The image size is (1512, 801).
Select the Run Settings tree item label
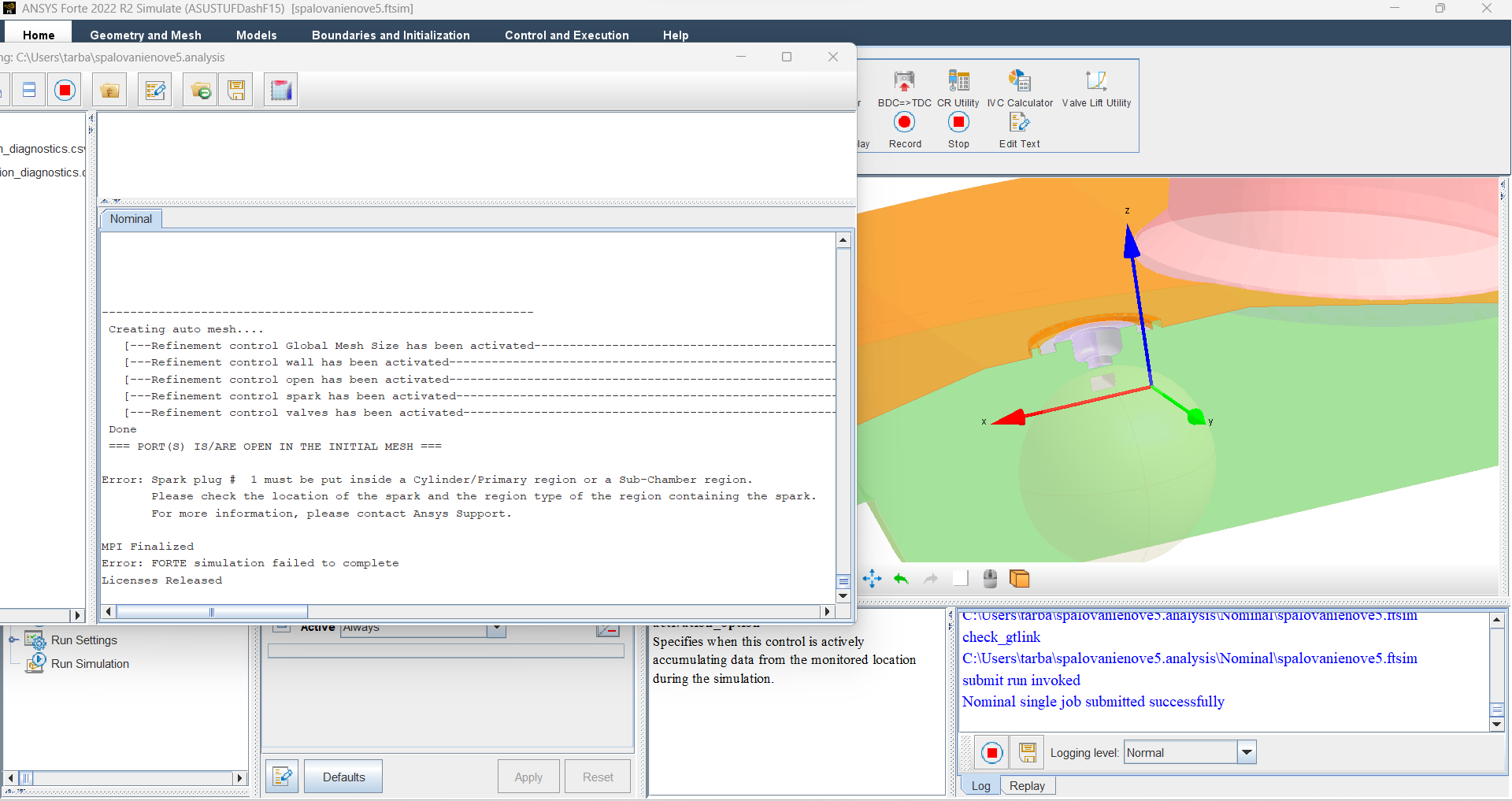click(83, 640)
